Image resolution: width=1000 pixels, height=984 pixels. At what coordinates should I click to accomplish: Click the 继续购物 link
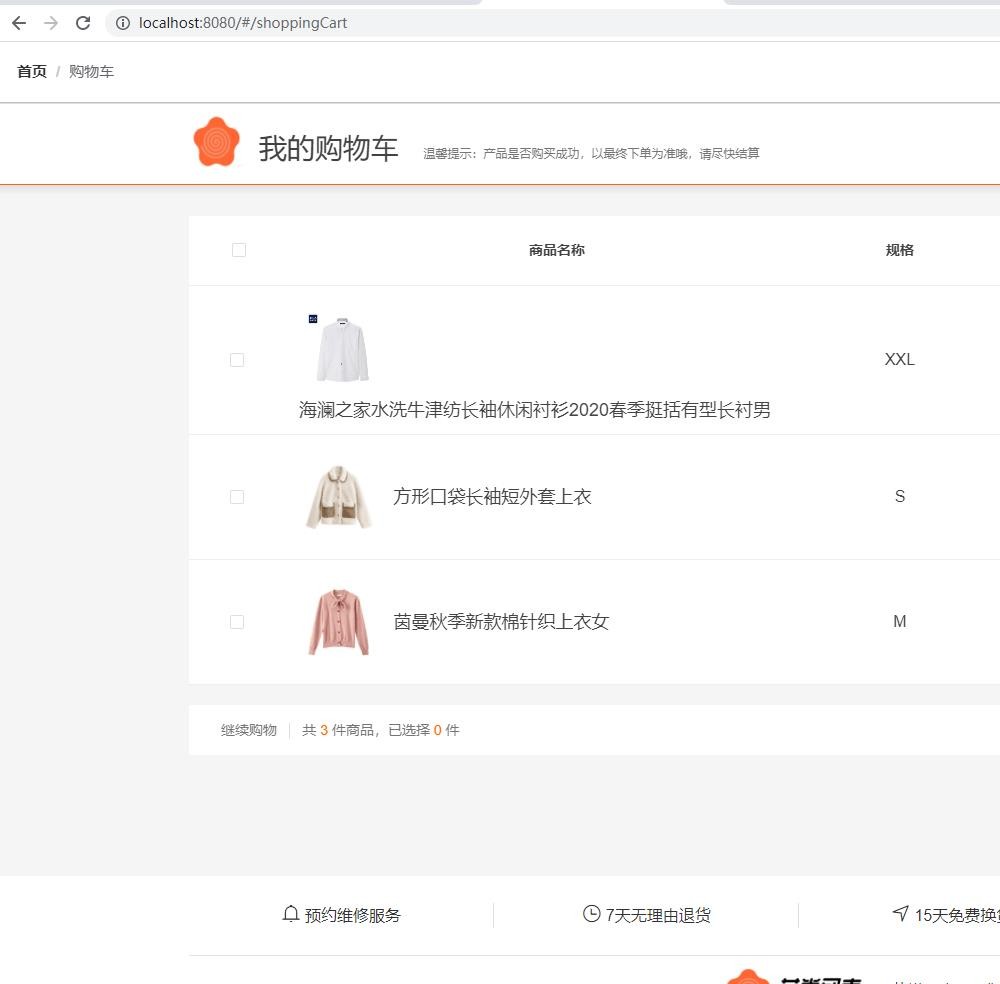249,730
